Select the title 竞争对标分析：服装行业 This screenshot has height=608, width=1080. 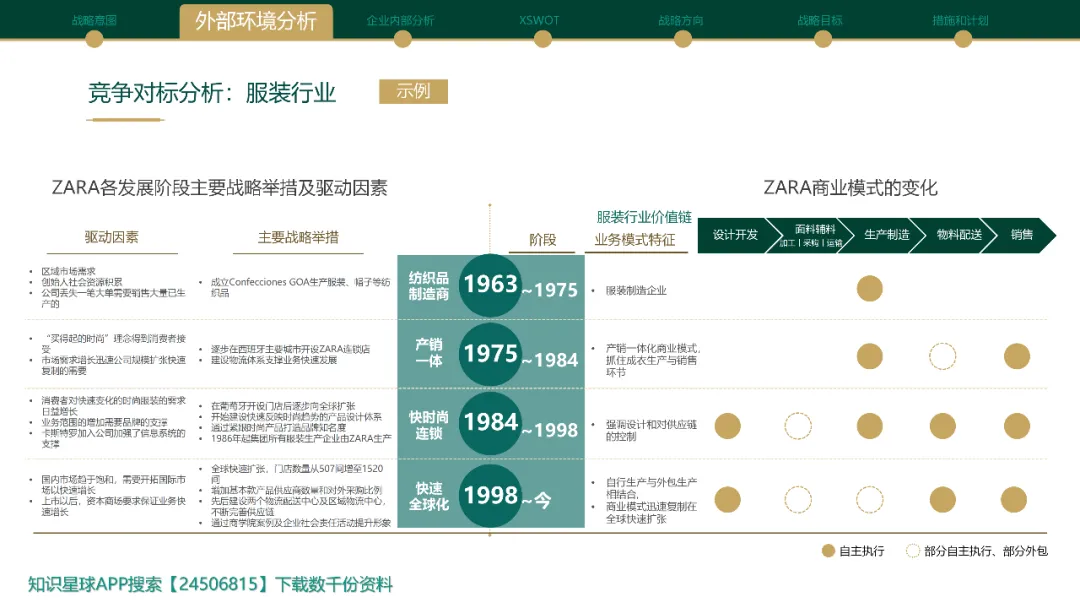tap(212, 92)
